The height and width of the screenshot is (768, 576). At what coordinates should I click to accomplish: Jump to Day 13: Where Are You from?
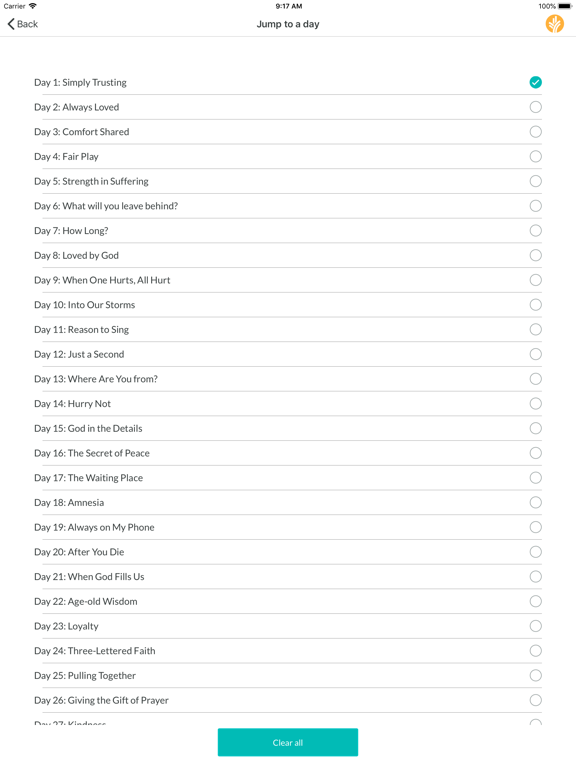click(x=288, y=379)
